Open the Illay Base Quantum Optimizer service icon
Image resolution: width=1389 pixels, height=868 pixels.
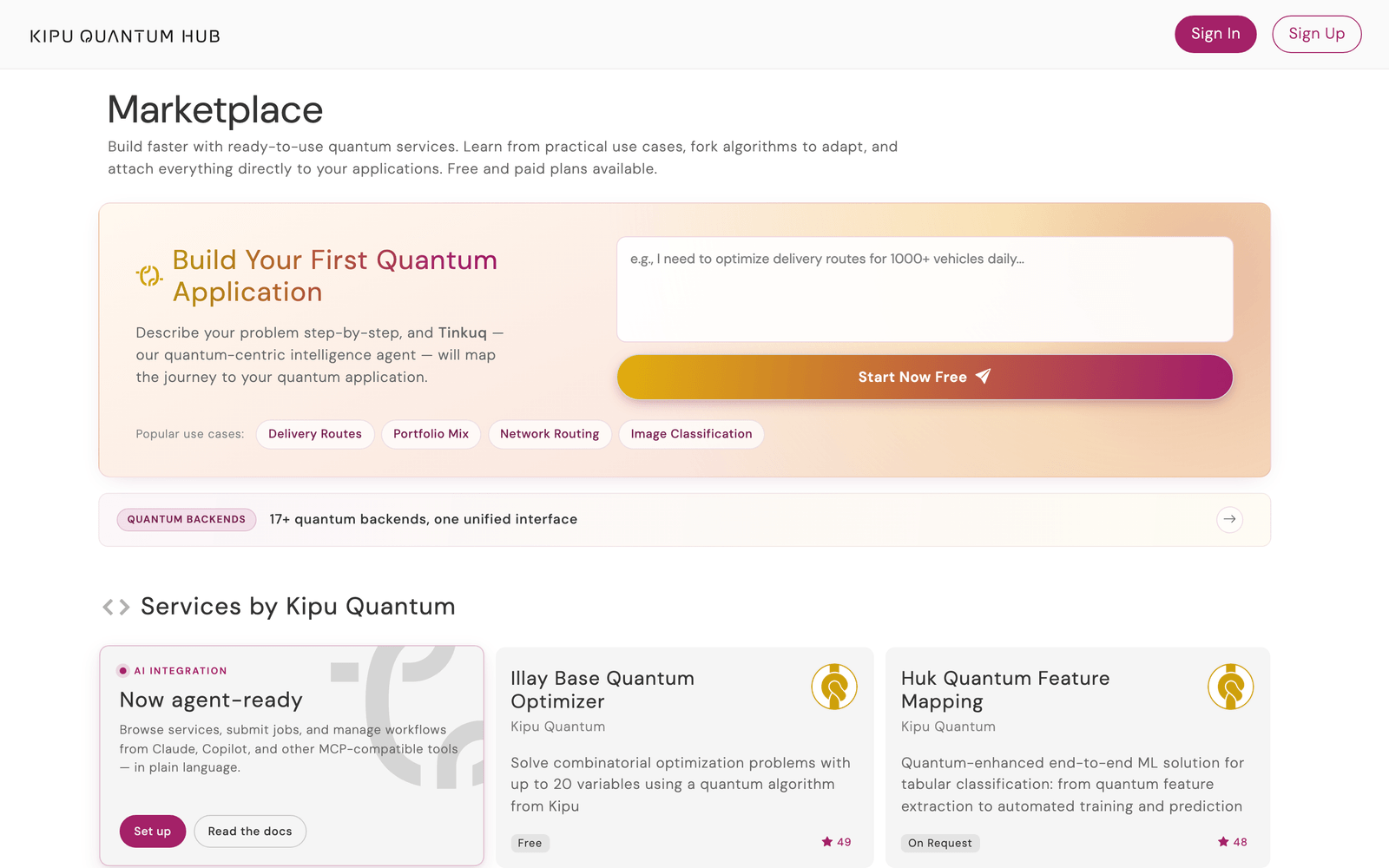834,687
